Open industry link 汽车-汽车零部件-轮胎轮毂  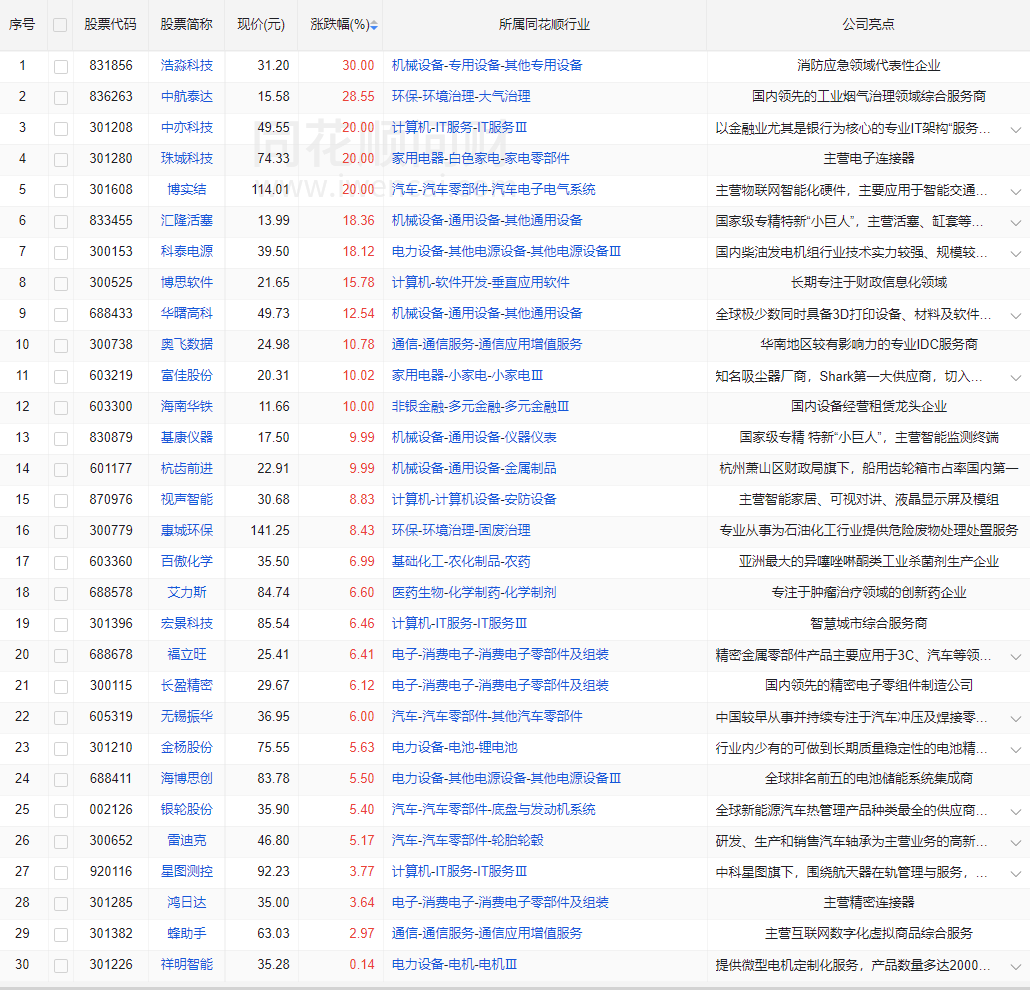(x=467, y=840)
